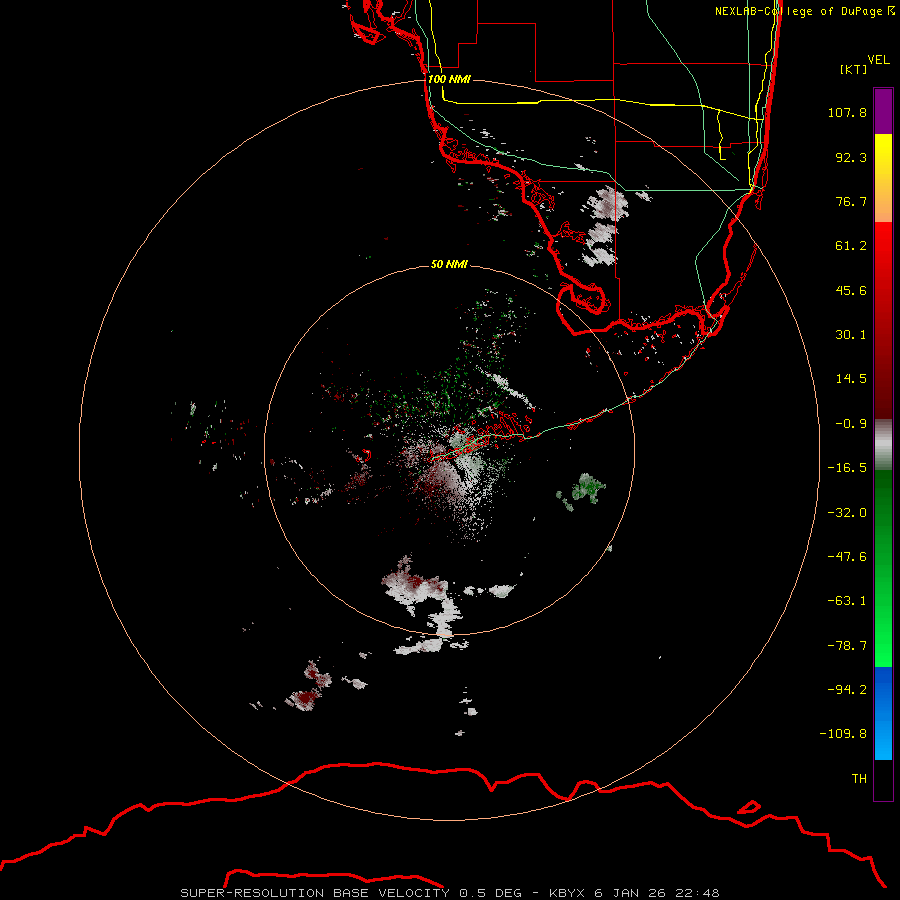Click the 100 NMI range ring label
The width and height of the screenshot is (900, 900).
tap(449, 79)
